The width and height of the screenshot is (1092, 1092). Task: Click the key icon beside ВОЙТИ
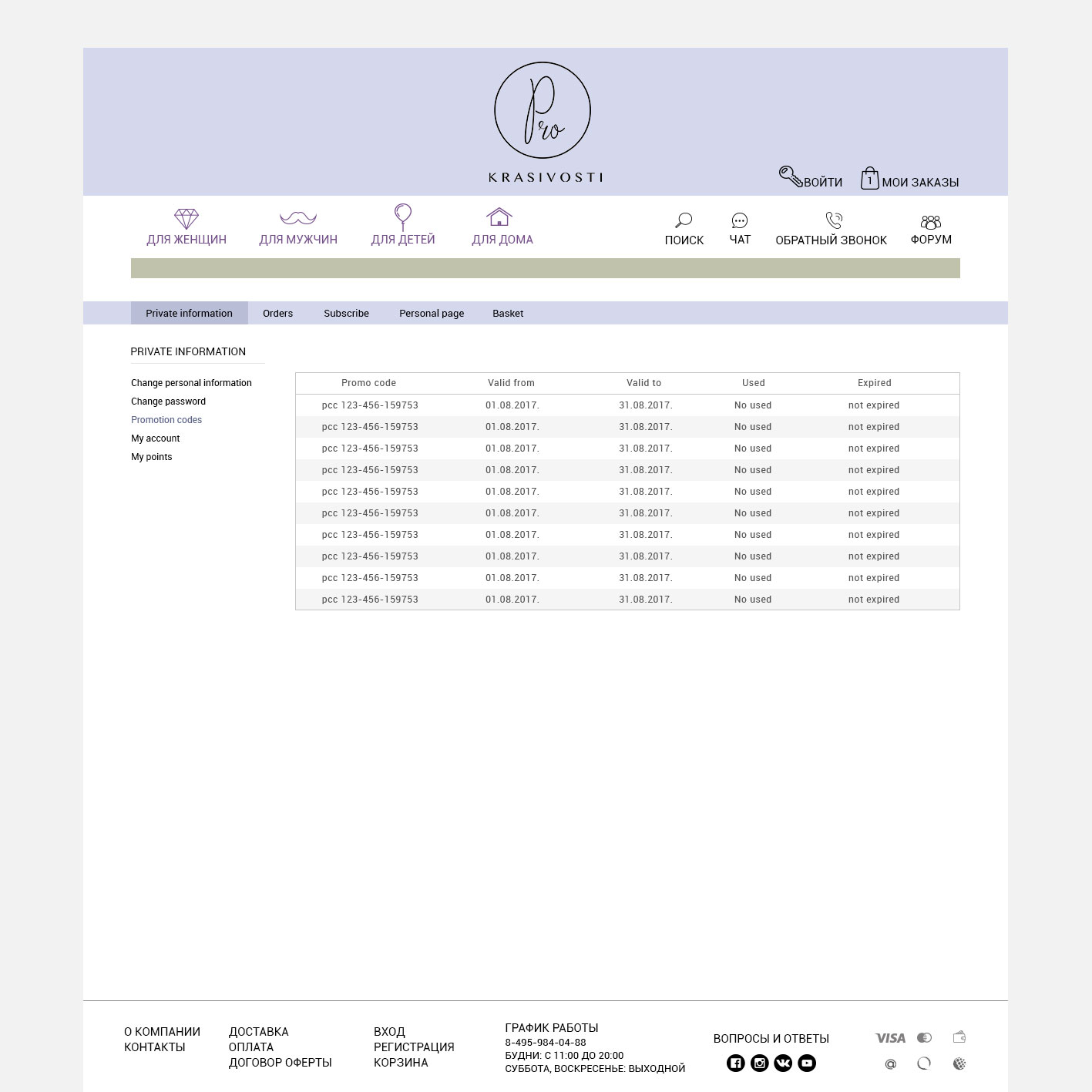(x=790, y=176)
